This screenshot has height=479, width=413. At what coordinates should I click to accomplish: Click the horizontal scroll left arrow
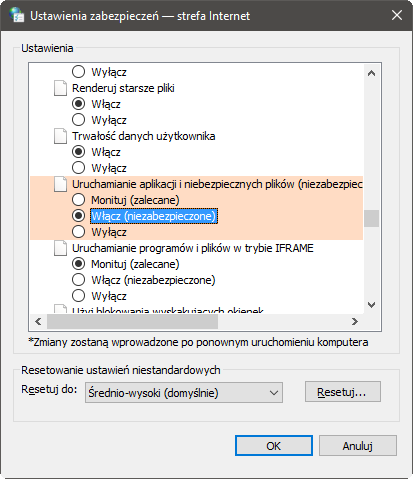click(38, 321)
